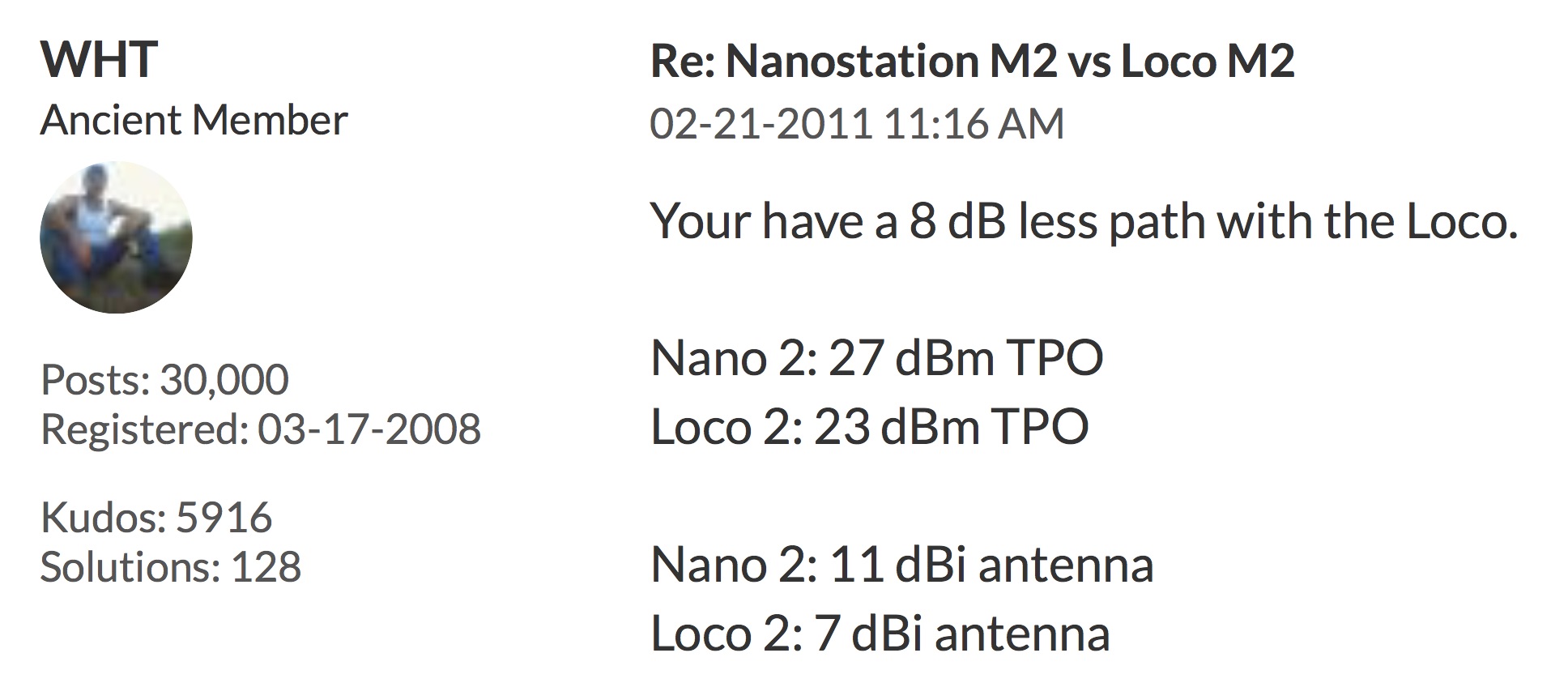Click the Posts: 30,000 count
This screenshot has width=1568, height=700.
(164, 380)
